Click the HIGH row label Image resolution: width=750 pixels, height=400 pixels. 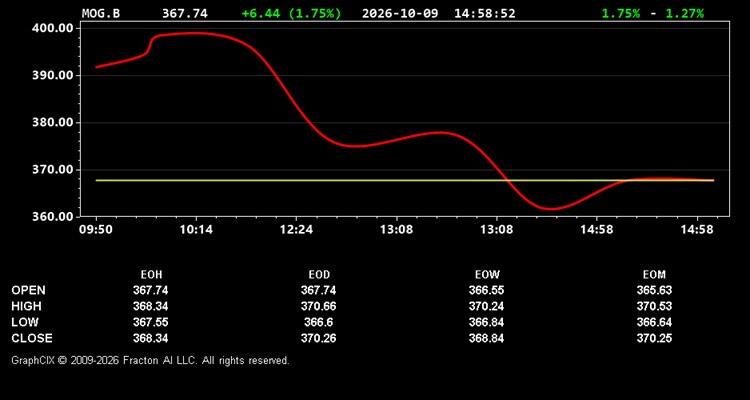[x=26, y=306]
